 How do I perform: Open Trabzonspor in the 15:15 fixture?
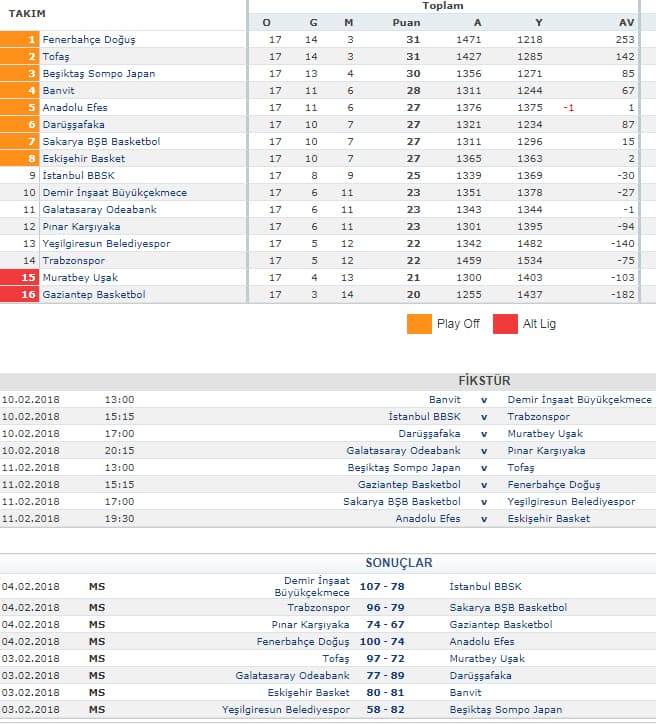pyautogui.click(x=538, y=417)
